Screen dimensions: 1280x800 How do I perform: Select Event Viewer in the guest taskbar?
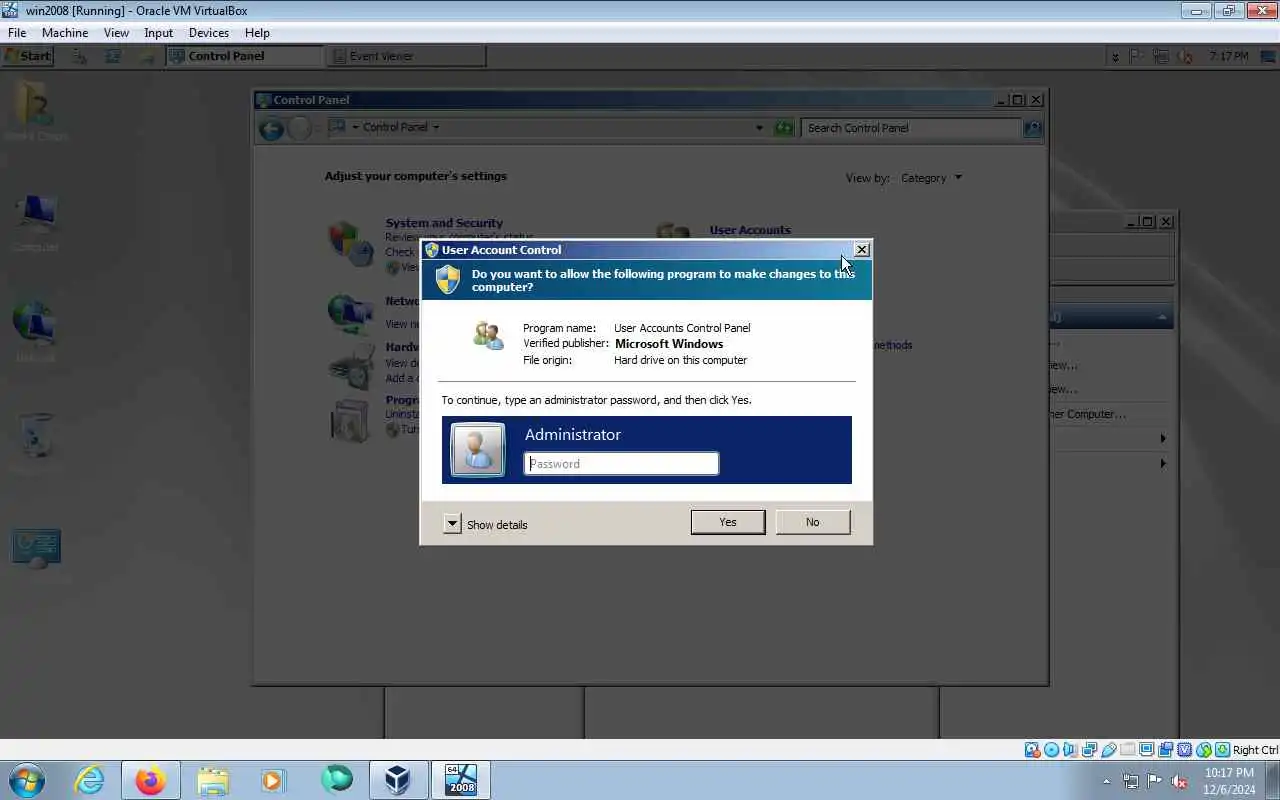tap(407, 56)
